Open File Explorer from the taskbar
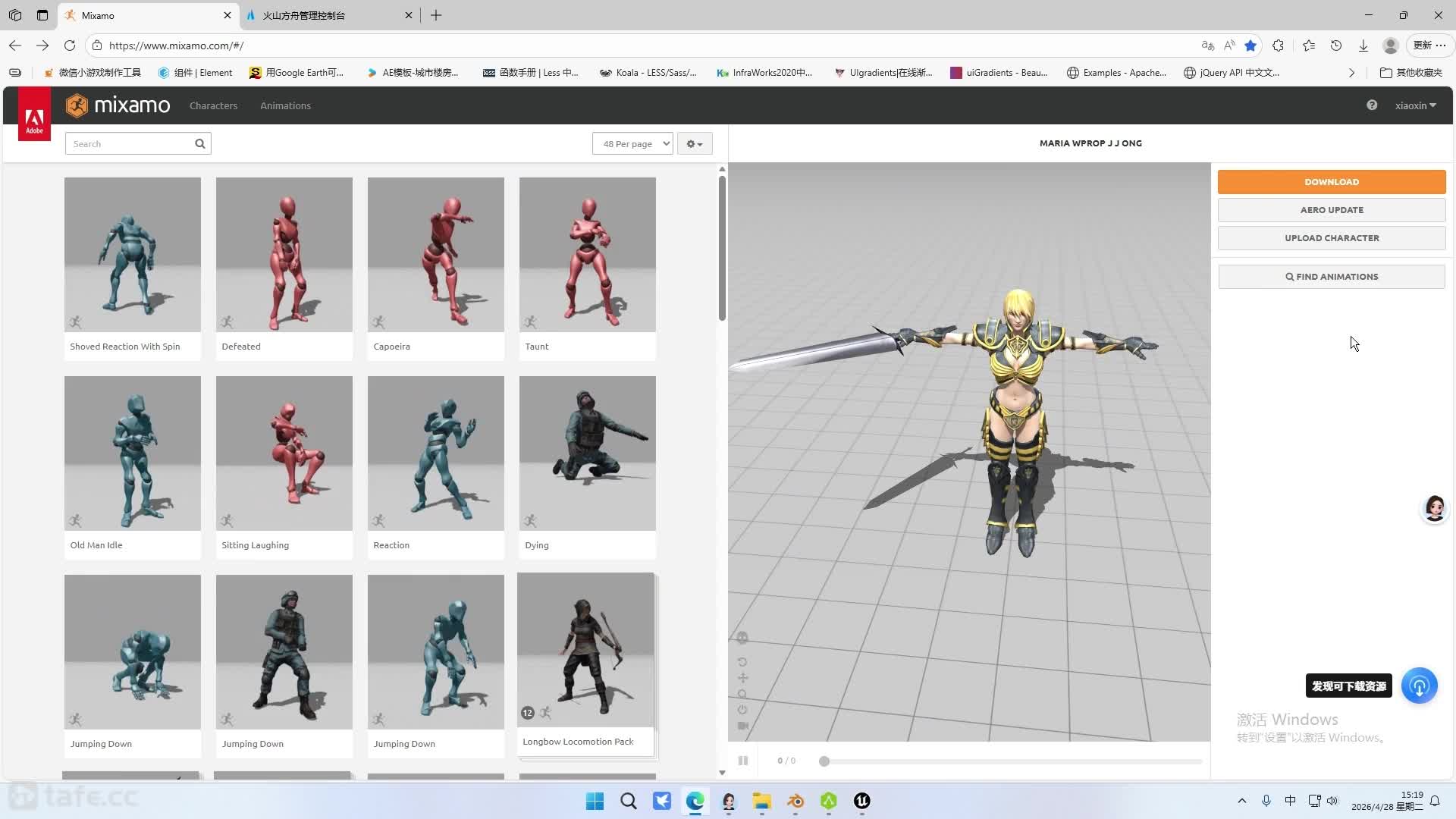The image size is (1456, 819). [762, 801]
